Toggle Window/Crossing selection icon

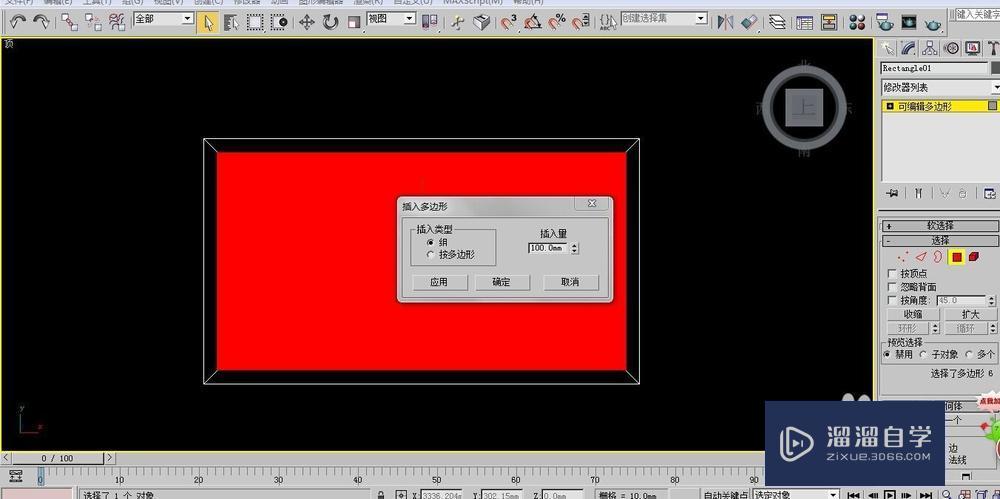tap(279, 23)
